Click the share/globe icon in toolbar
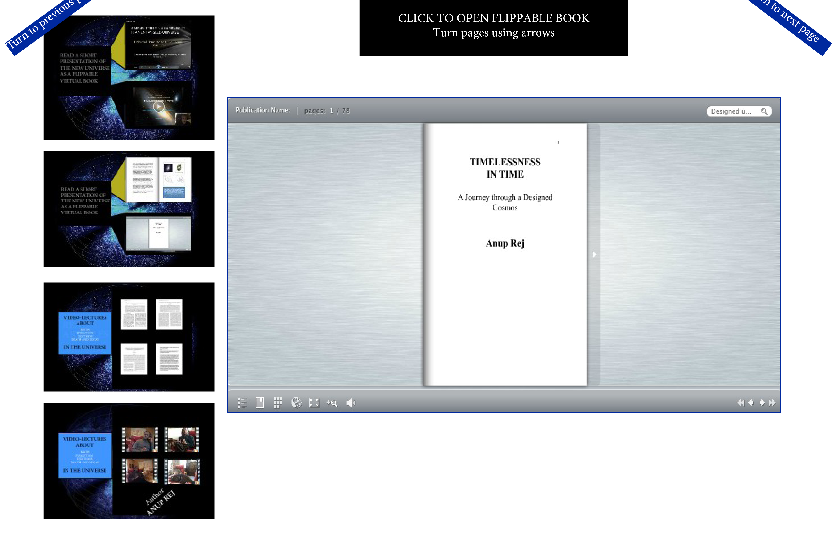 coord(296,403)
